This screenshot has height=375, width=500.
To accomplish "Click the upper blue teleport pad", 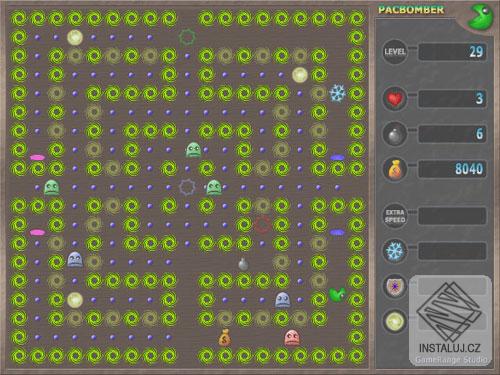I will pos(337,157).
